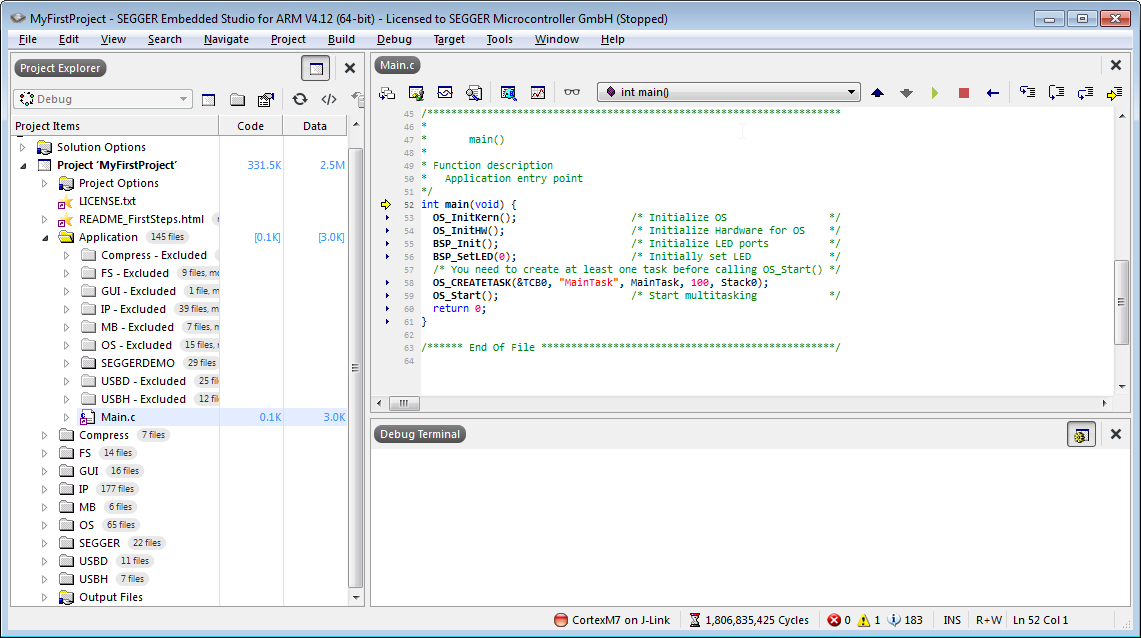Click the Code column header

click(x=250, y=126)
